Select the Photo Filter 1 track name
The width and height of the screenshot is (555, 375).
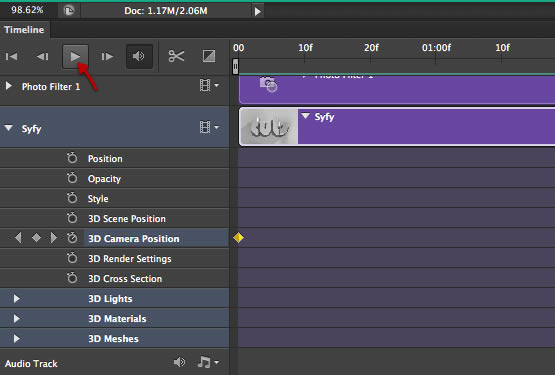tap(51, 87)
